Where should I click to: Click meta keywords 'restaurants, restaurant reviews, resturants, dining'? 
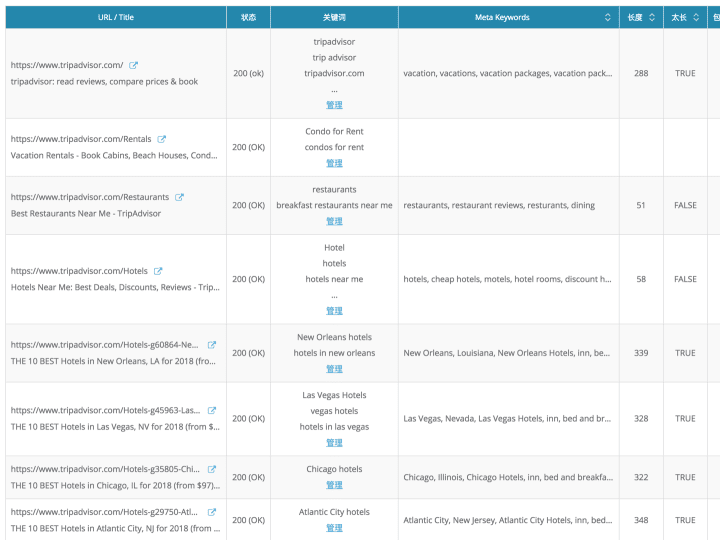click(499, 205)
